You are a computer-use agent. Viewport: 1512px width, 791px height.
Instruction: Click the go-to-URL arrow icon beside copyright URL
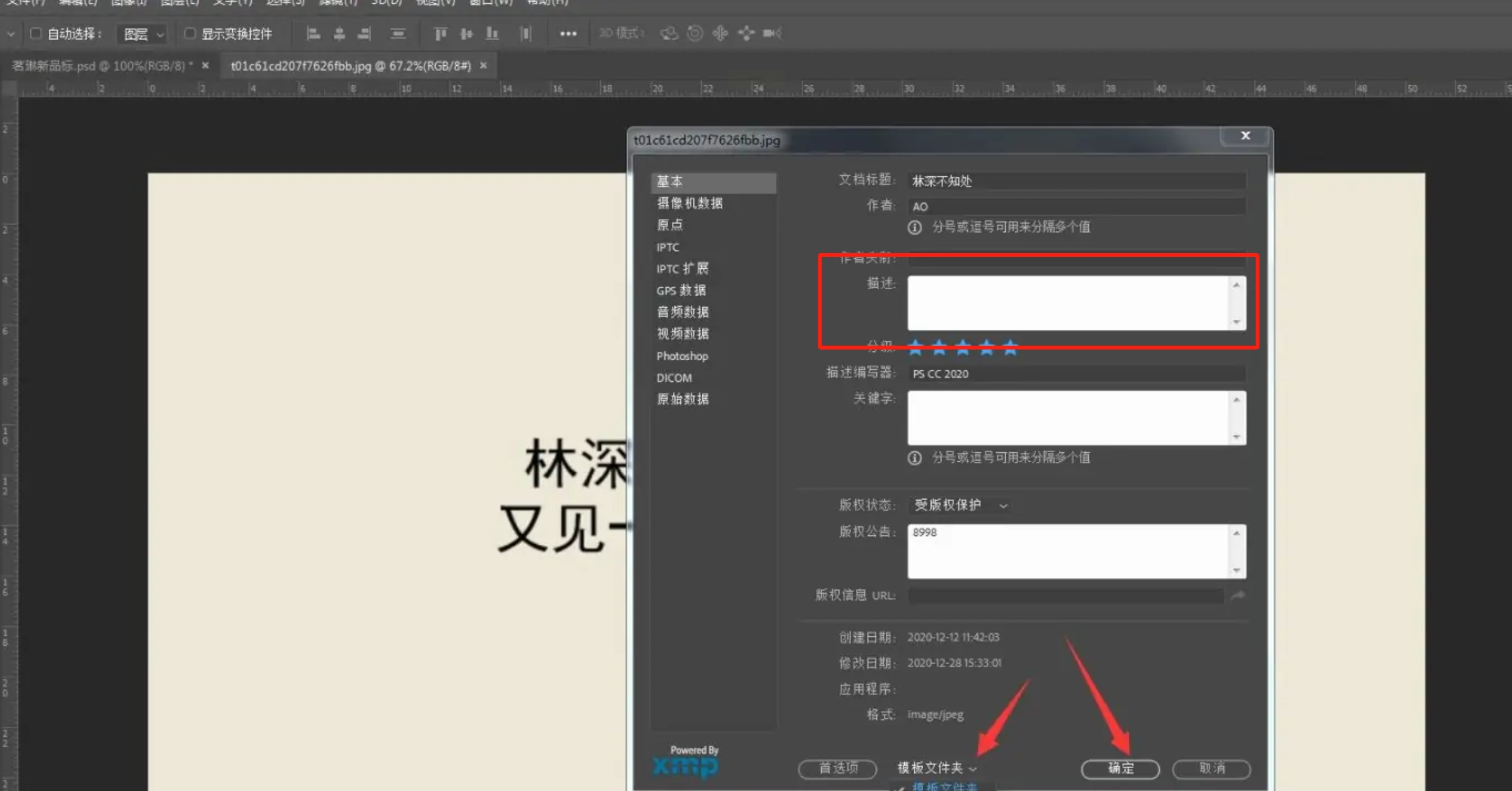click(1237, 596)
